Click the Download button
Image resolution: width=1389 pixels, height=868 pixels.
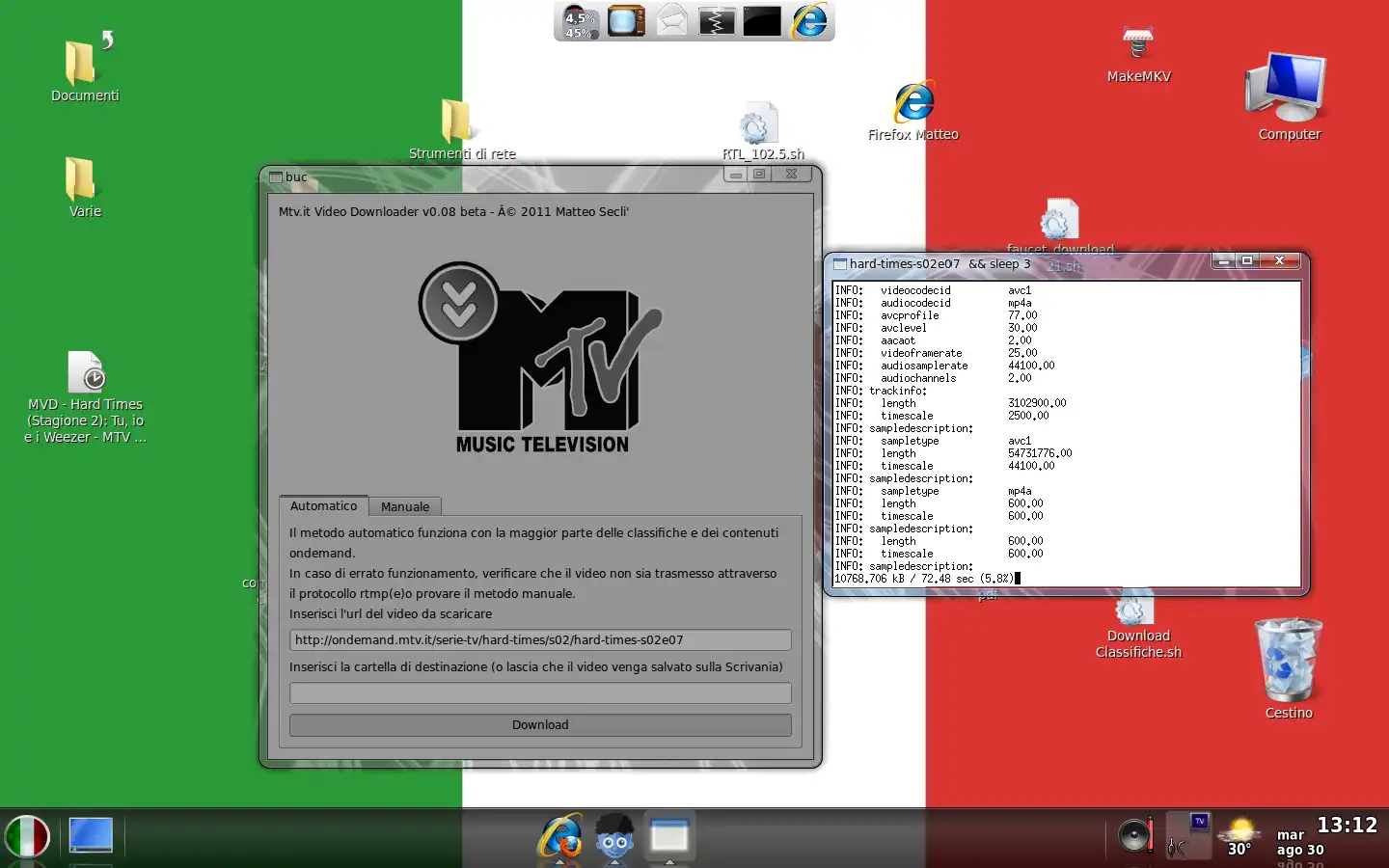point(540,725)
